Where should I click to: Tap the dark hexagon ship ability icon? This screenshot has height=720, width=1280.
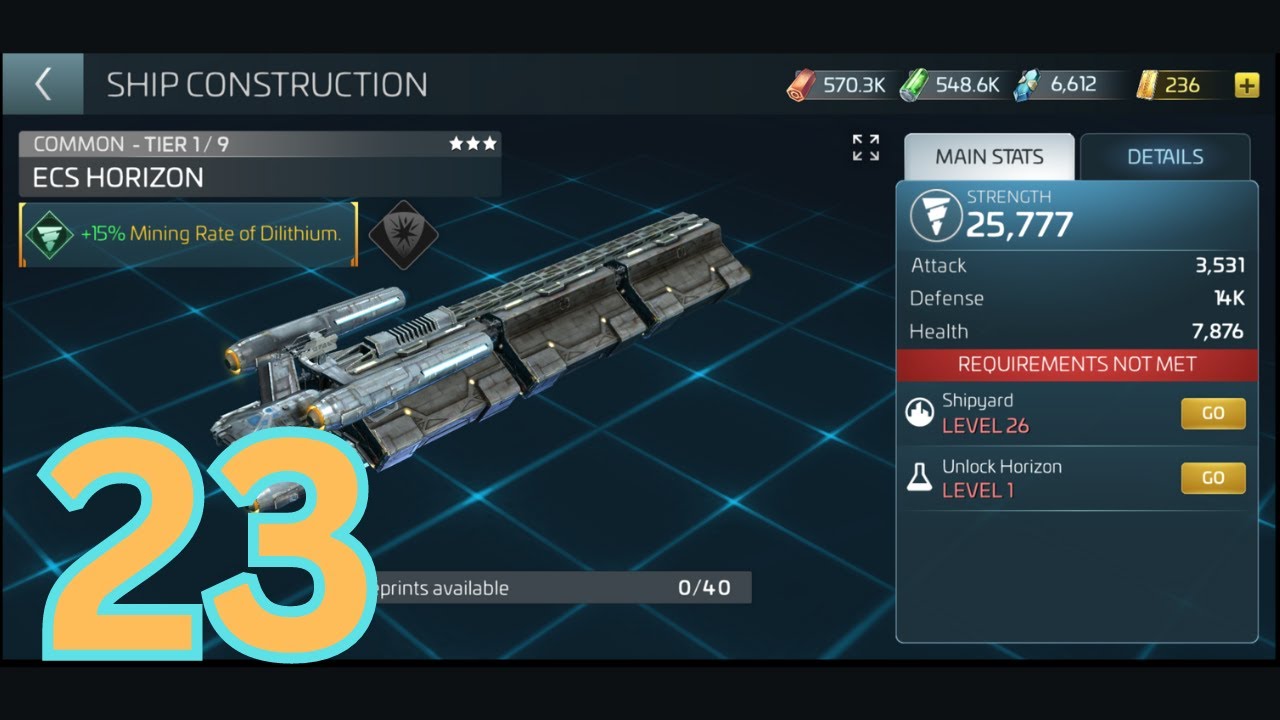tap(403, 235)
